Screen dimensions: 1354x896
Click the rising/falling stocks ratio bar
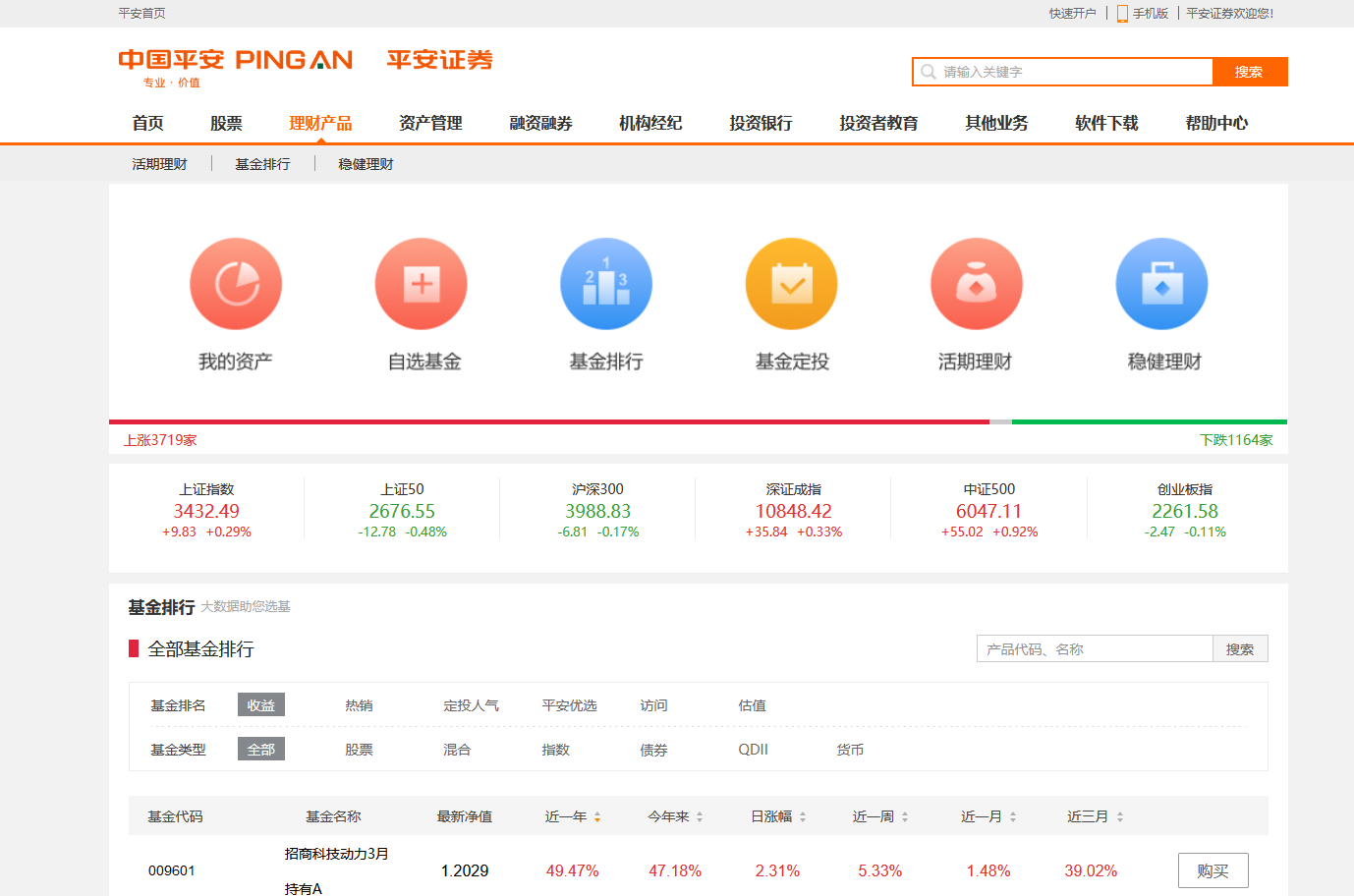698,422
